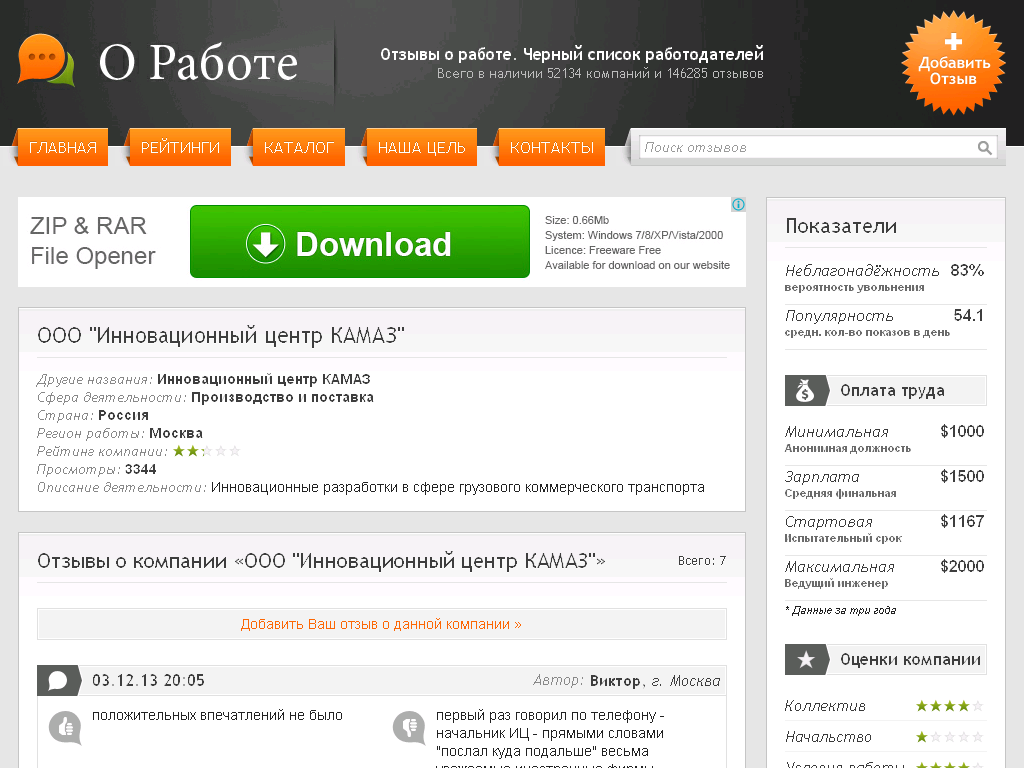Click ad detail Size: 0.66Mb

577,220
